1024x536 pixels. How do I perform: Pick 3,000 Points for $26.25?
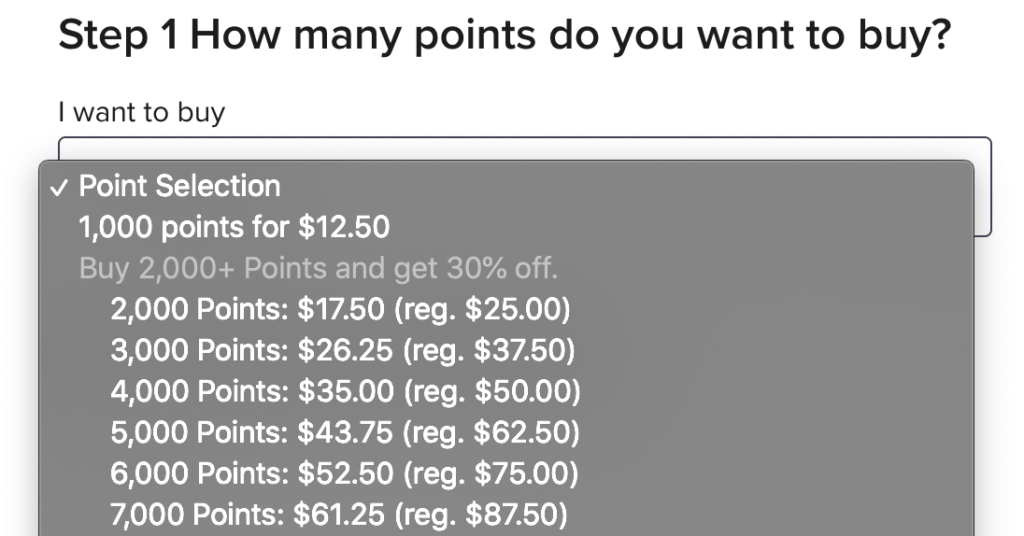pos(343,351)
